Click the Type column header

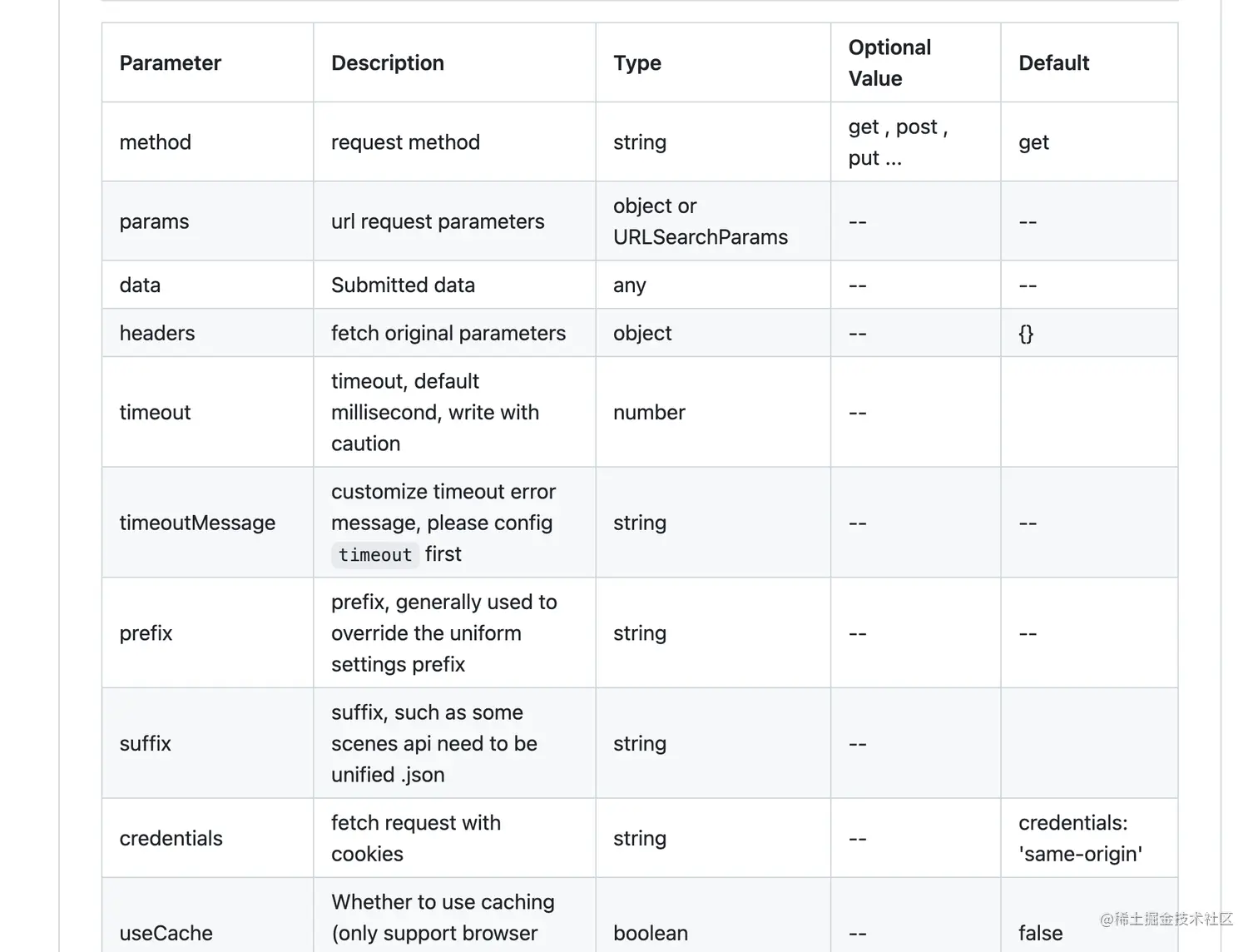637,63
